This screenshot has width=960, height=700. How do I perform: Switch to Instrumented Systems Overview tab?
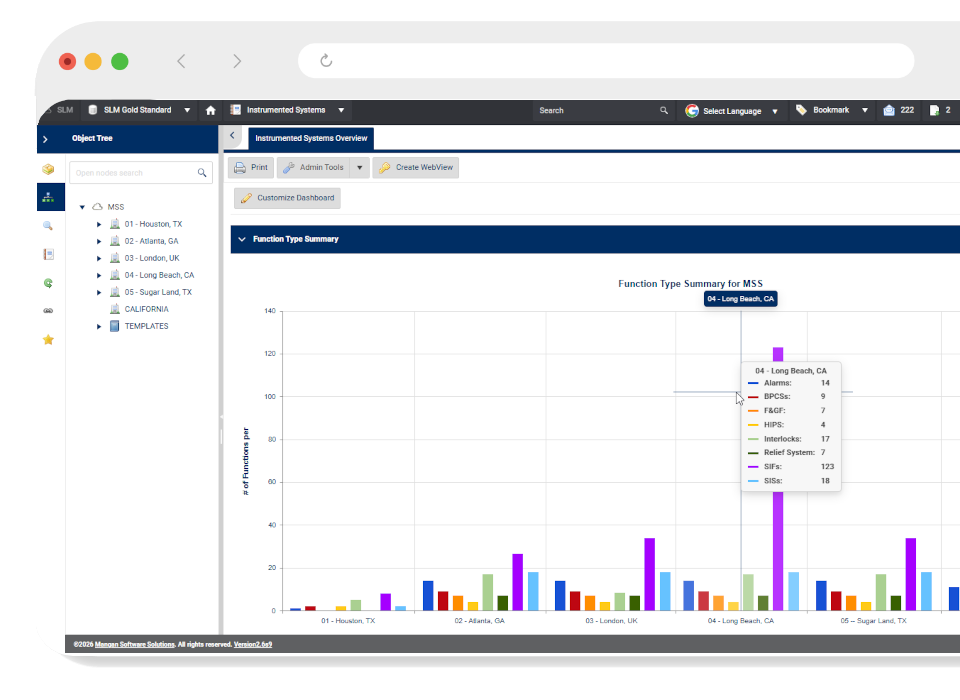[311, 138]
